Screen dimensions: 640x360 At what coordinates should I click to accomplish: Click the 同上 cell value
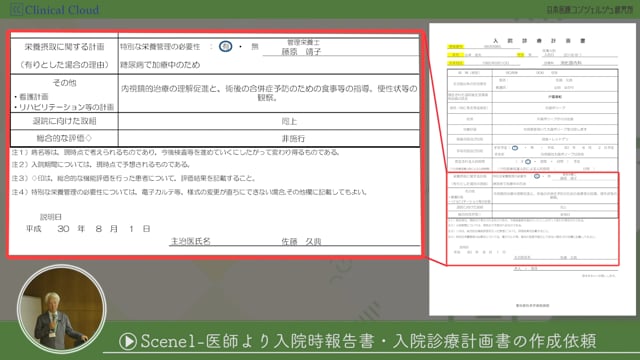[289, 121]
